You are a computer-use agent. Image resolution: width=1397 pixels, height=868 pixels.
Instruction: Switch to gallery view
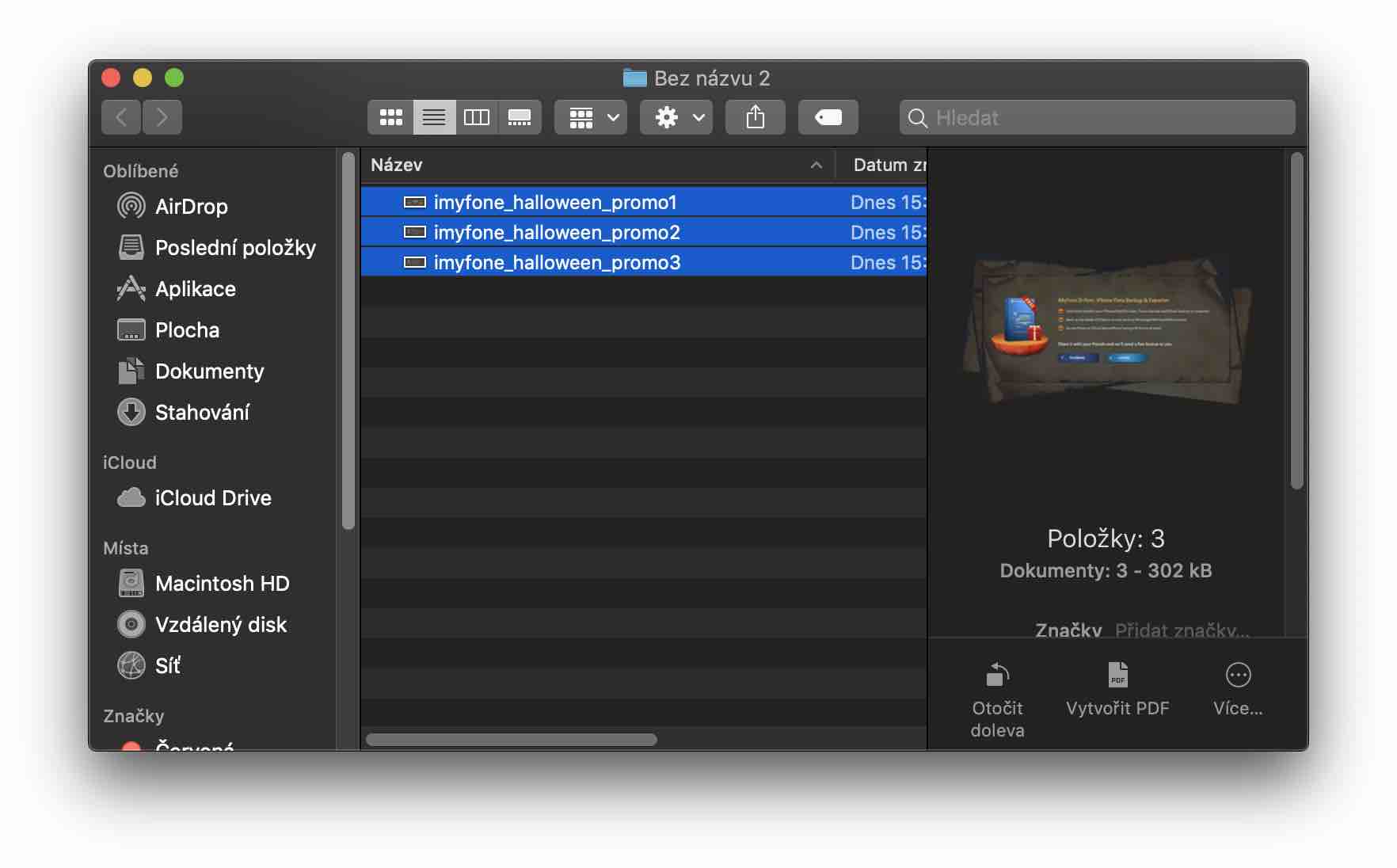[520, 117]
